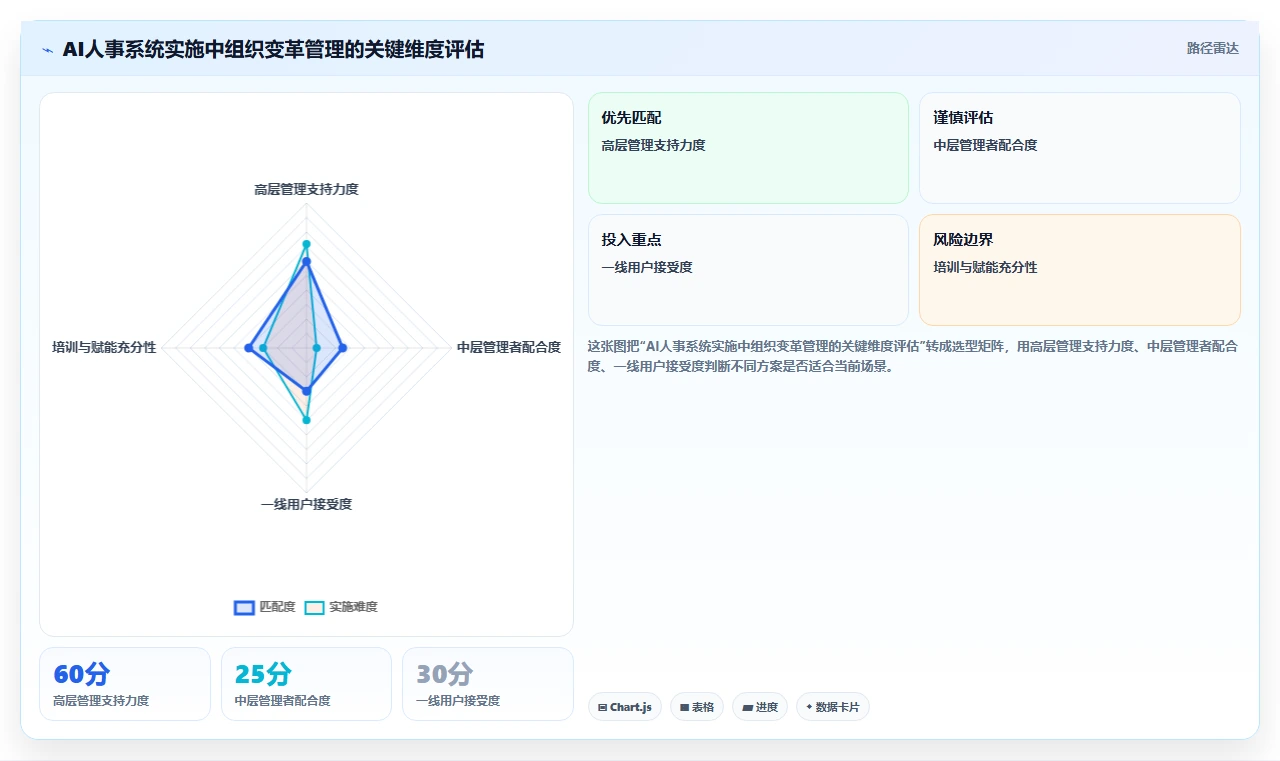Screen dimensions: 1280x761
Task: Click the 60分 score card
Action: (x=125, y=684)
